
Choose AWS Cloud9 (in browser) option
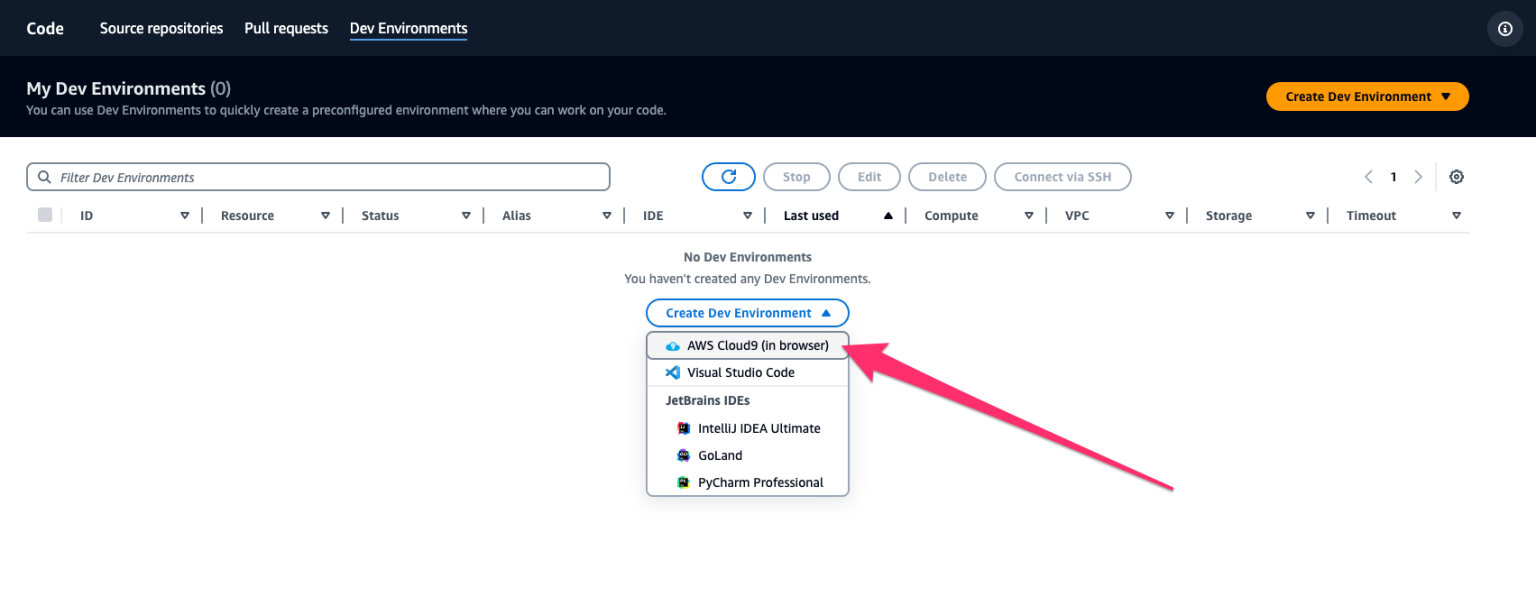tap(748, 346)
